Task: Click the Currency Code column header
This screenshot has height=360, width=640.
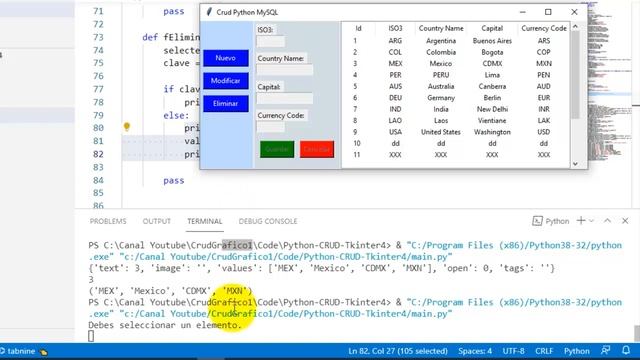Action: [544, 28]
